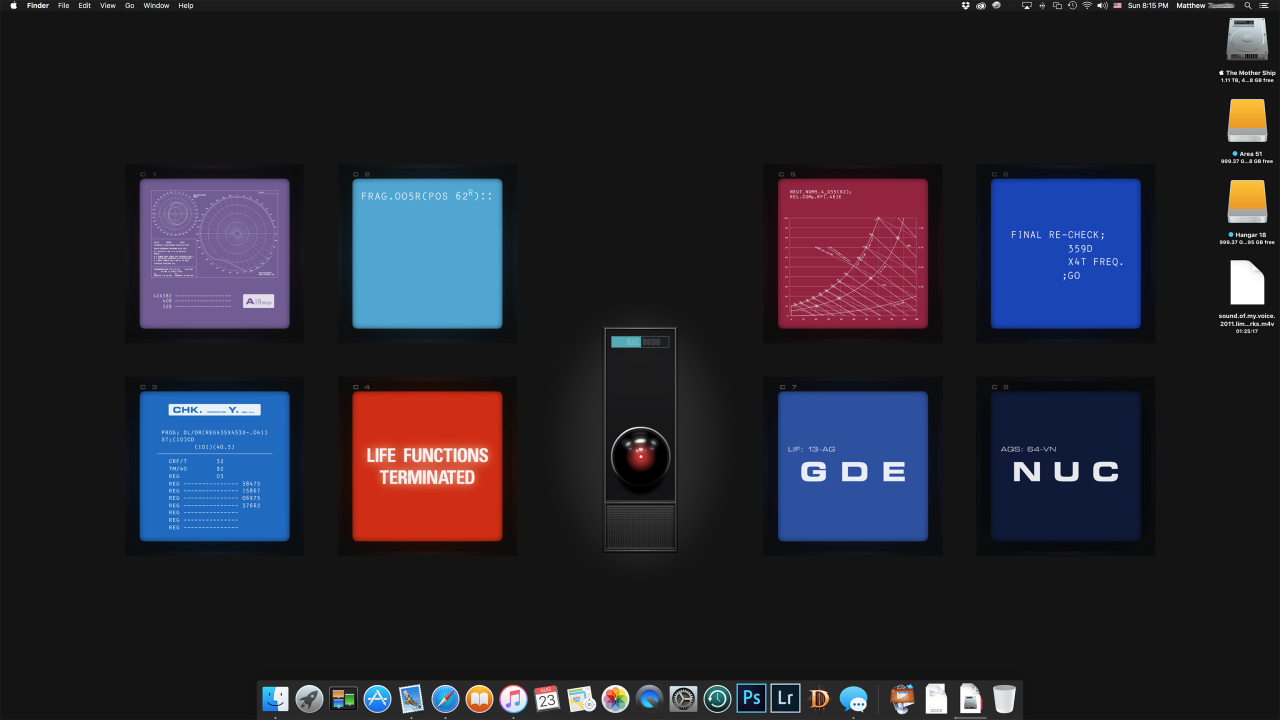Image resolution: width=1280 pixels, height=720 pixels.
Task: Open iBooks from the Dock
Action: (479, 698)
